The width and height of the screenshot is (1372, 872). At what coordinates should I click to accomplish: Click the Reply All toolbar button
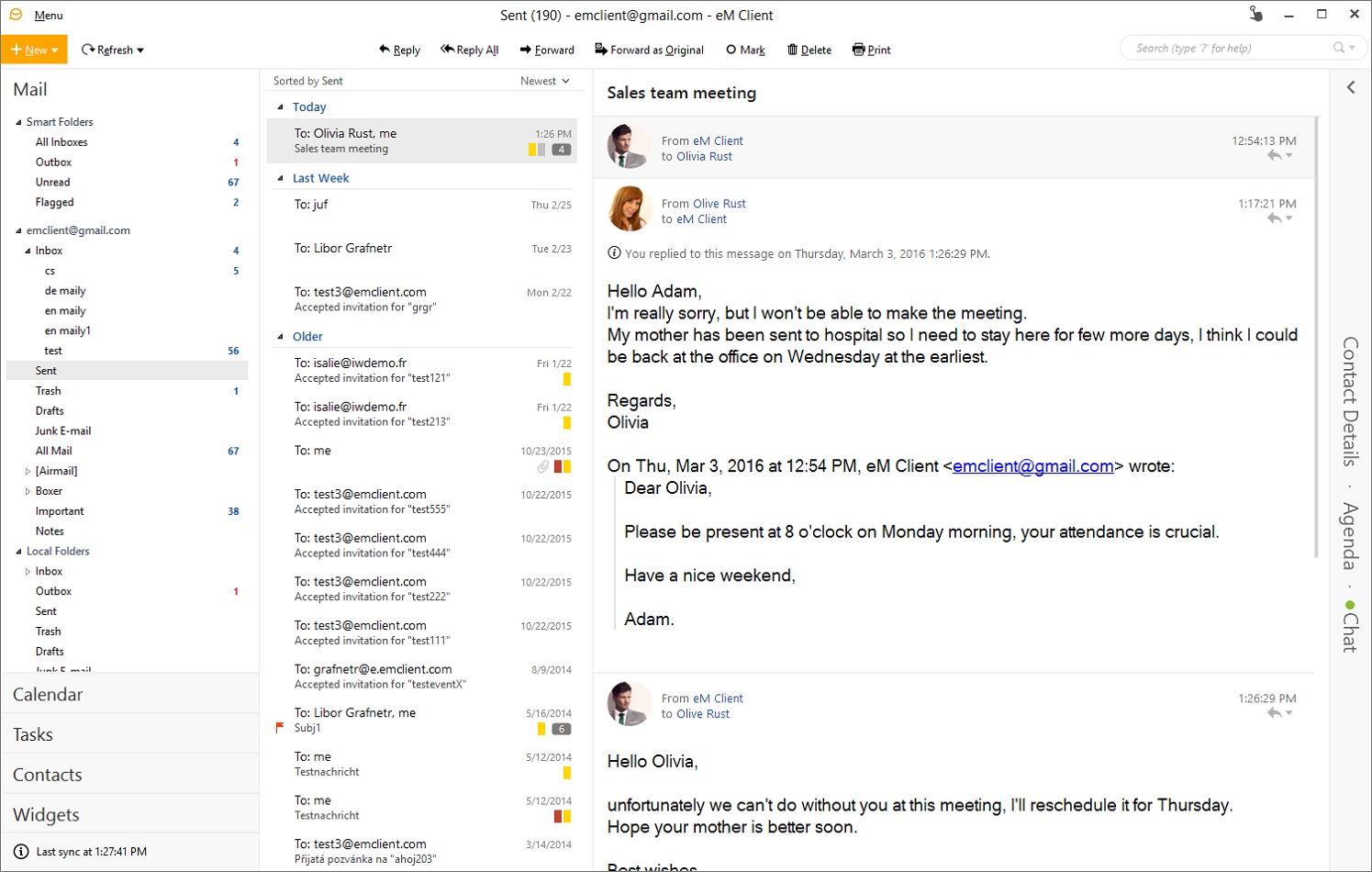(x=470, y=50)
